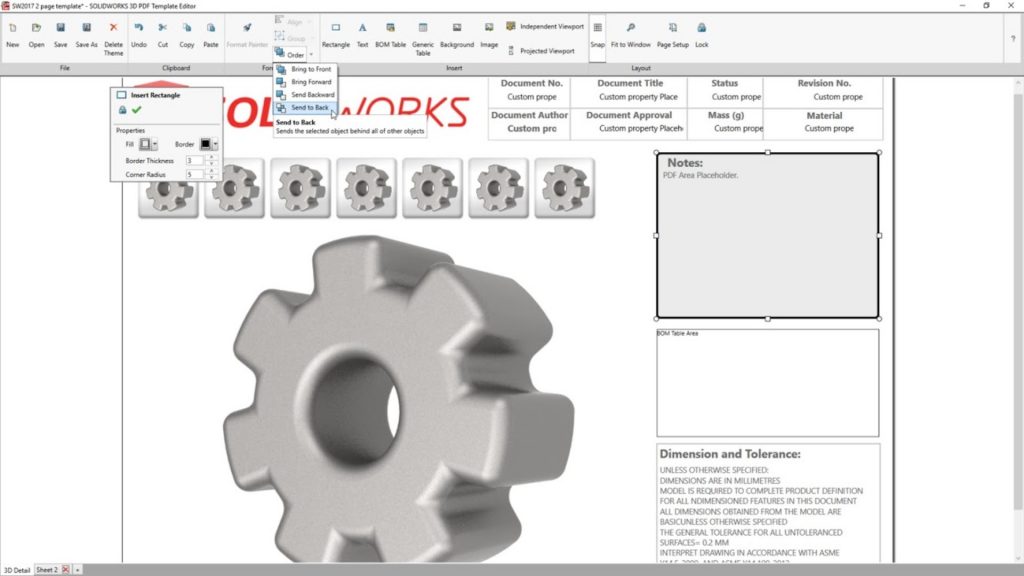Screen dimensions: 1024x576
Task: Copy the selected object
Action: (187, 35)
